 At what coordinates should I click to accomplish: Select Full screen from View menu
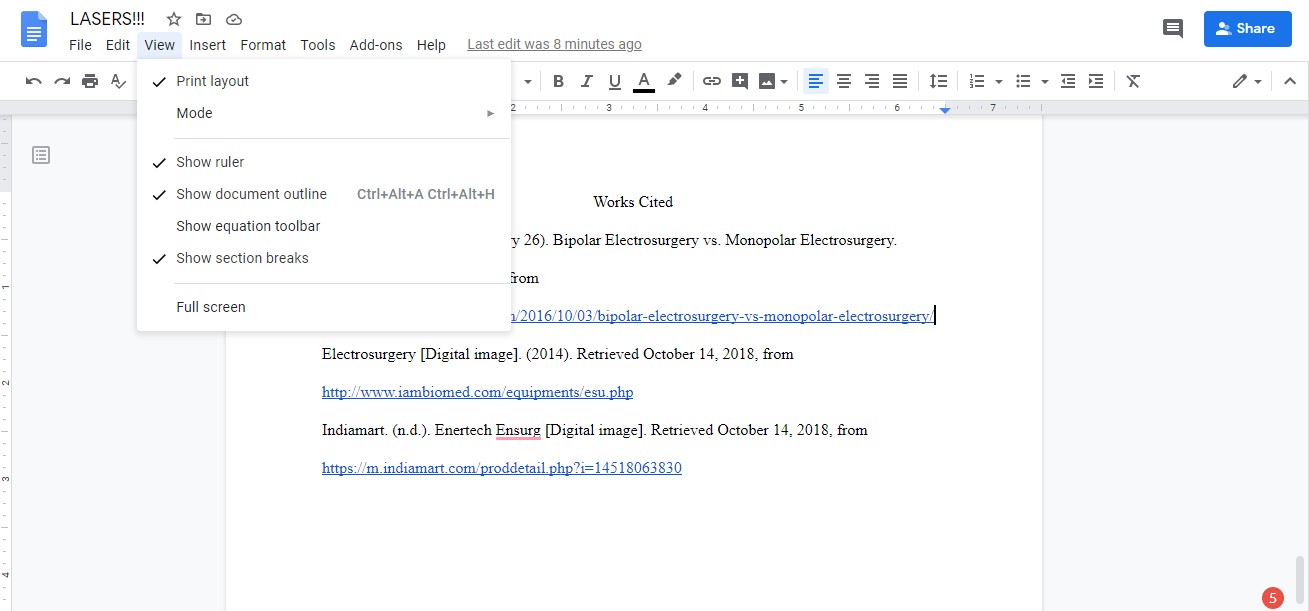coord(211,307)
